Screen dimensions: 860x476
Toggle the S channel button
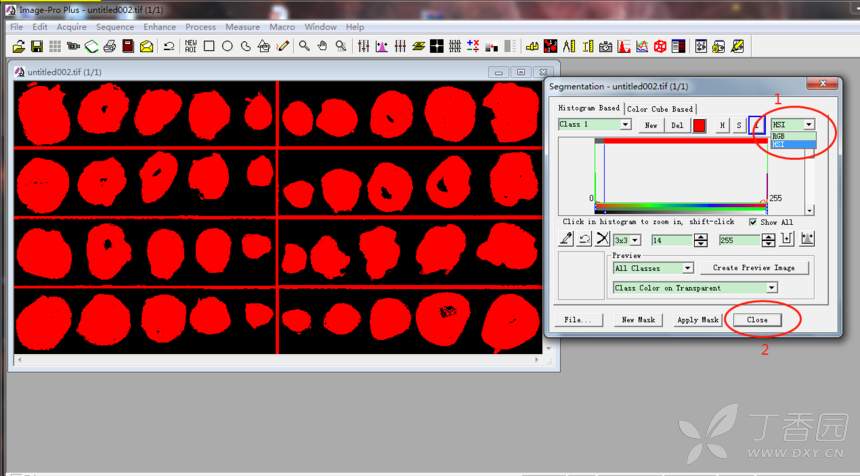point(739,125)
